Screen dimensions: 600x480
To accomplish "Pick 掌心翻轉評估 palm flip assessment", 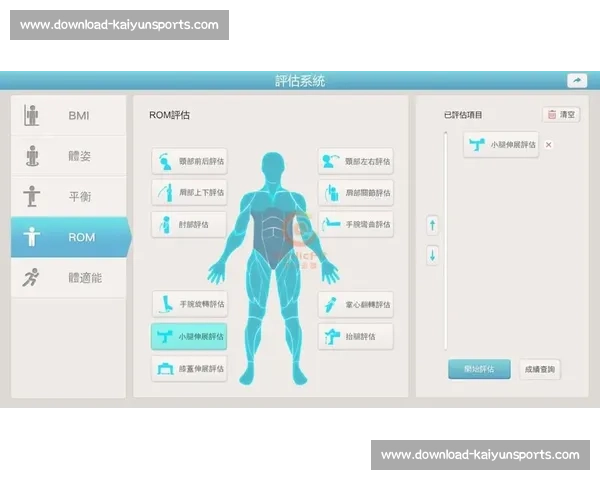I will click(356, 305).
